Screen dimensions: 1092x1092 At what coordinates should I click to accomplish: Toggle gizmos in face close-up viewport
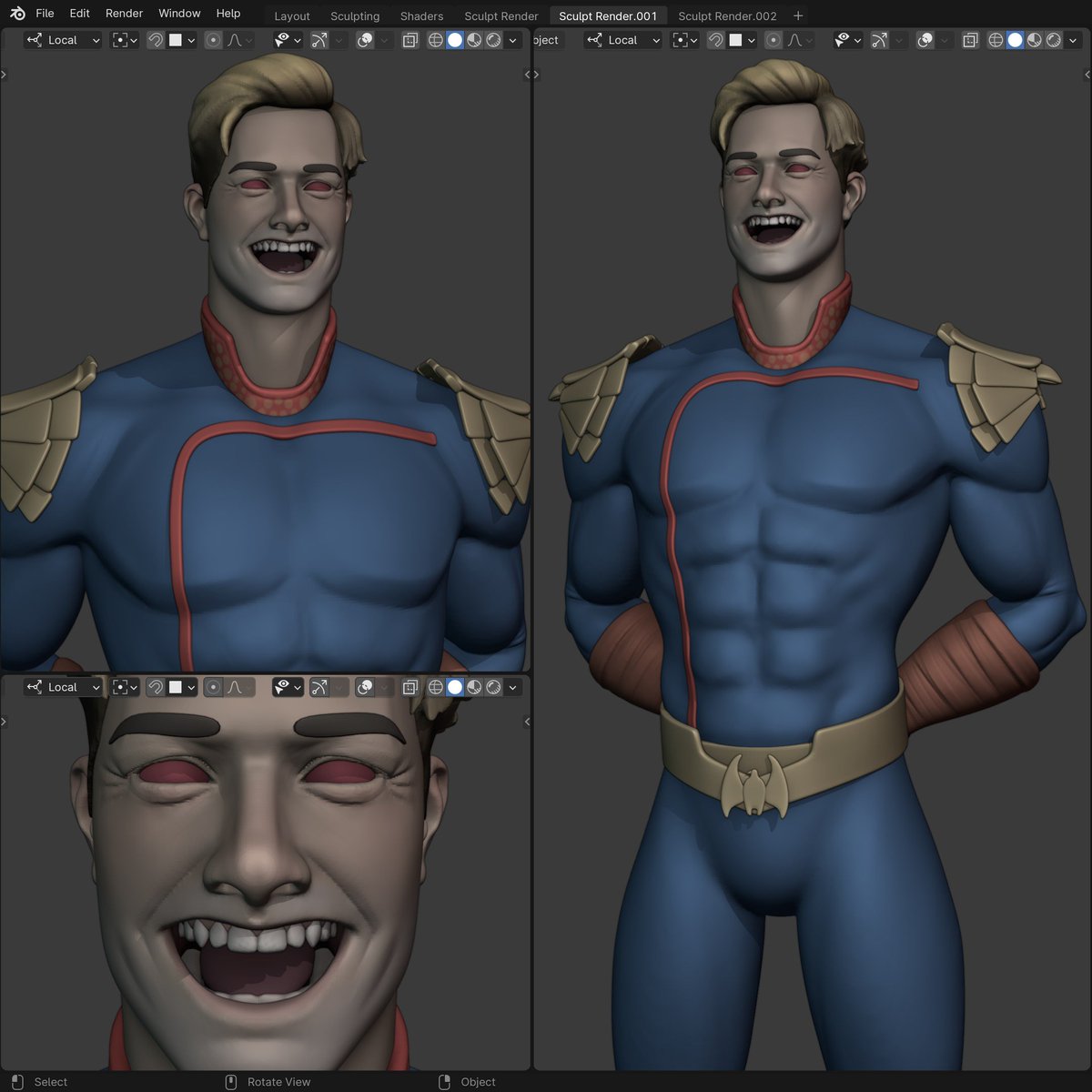pyautogui.click(x=319, y=687)
